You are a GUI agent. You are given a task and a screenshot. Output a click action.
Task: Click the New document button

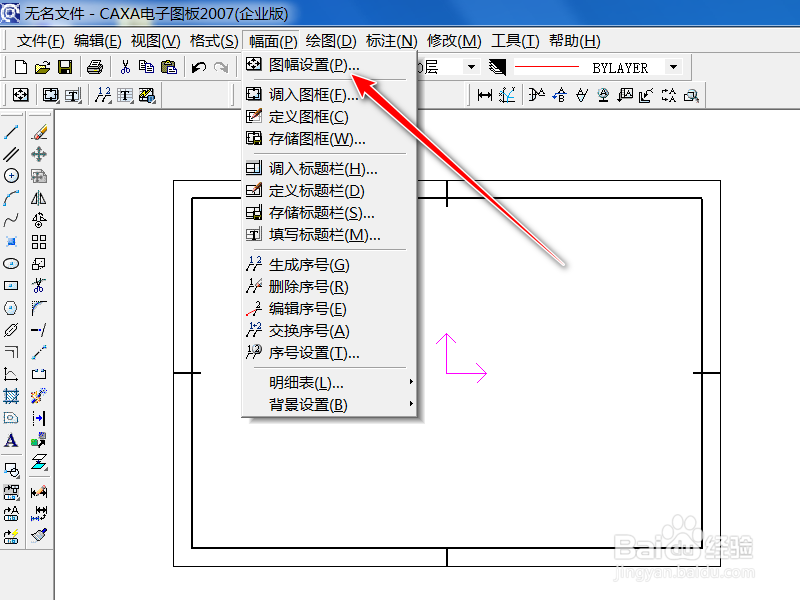(x=20, y=66)
